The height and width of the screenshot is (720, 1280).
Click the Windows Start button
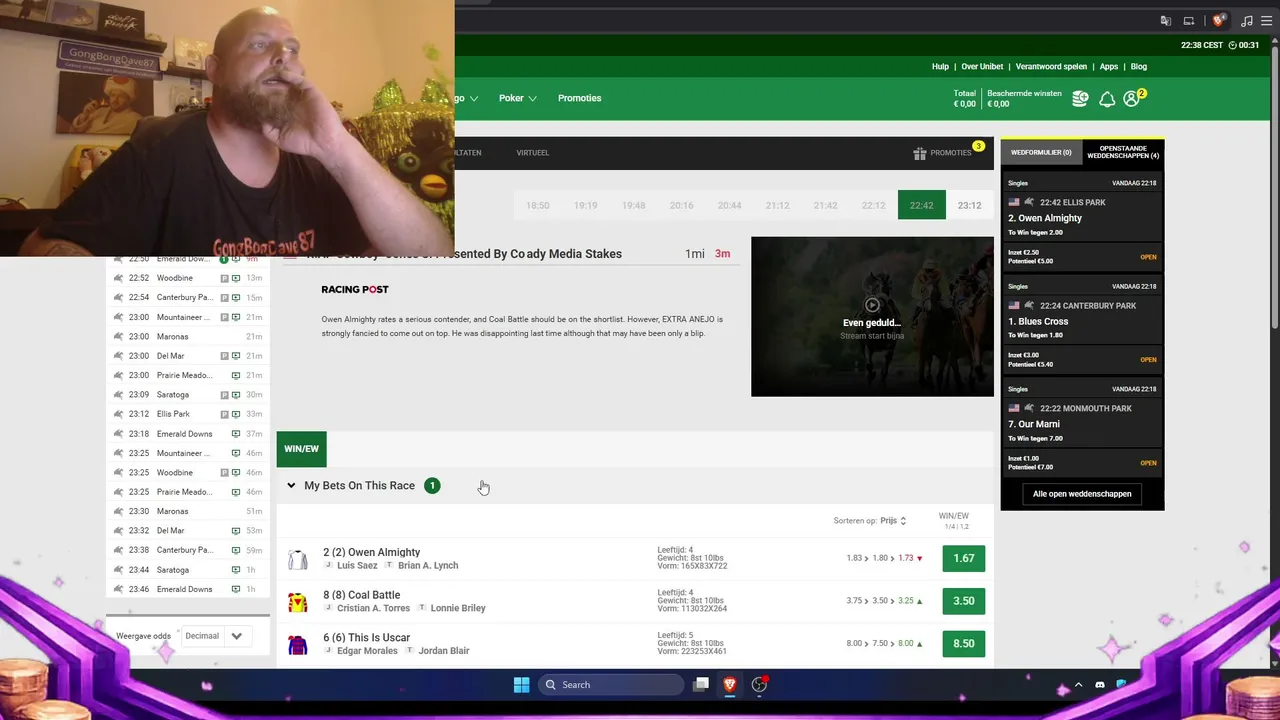pos(521,685)
